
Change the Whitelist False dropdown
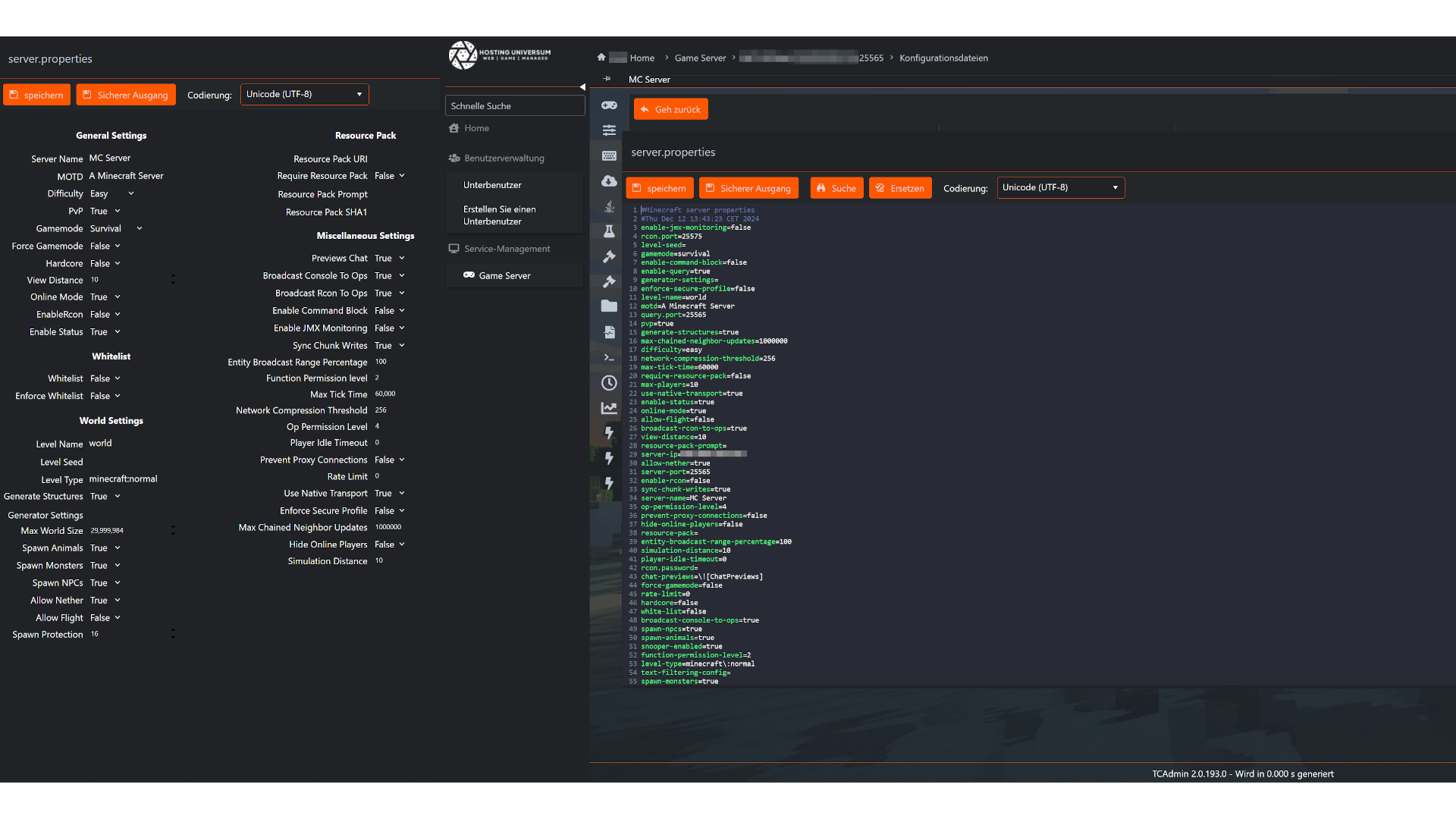click(105, 378)
